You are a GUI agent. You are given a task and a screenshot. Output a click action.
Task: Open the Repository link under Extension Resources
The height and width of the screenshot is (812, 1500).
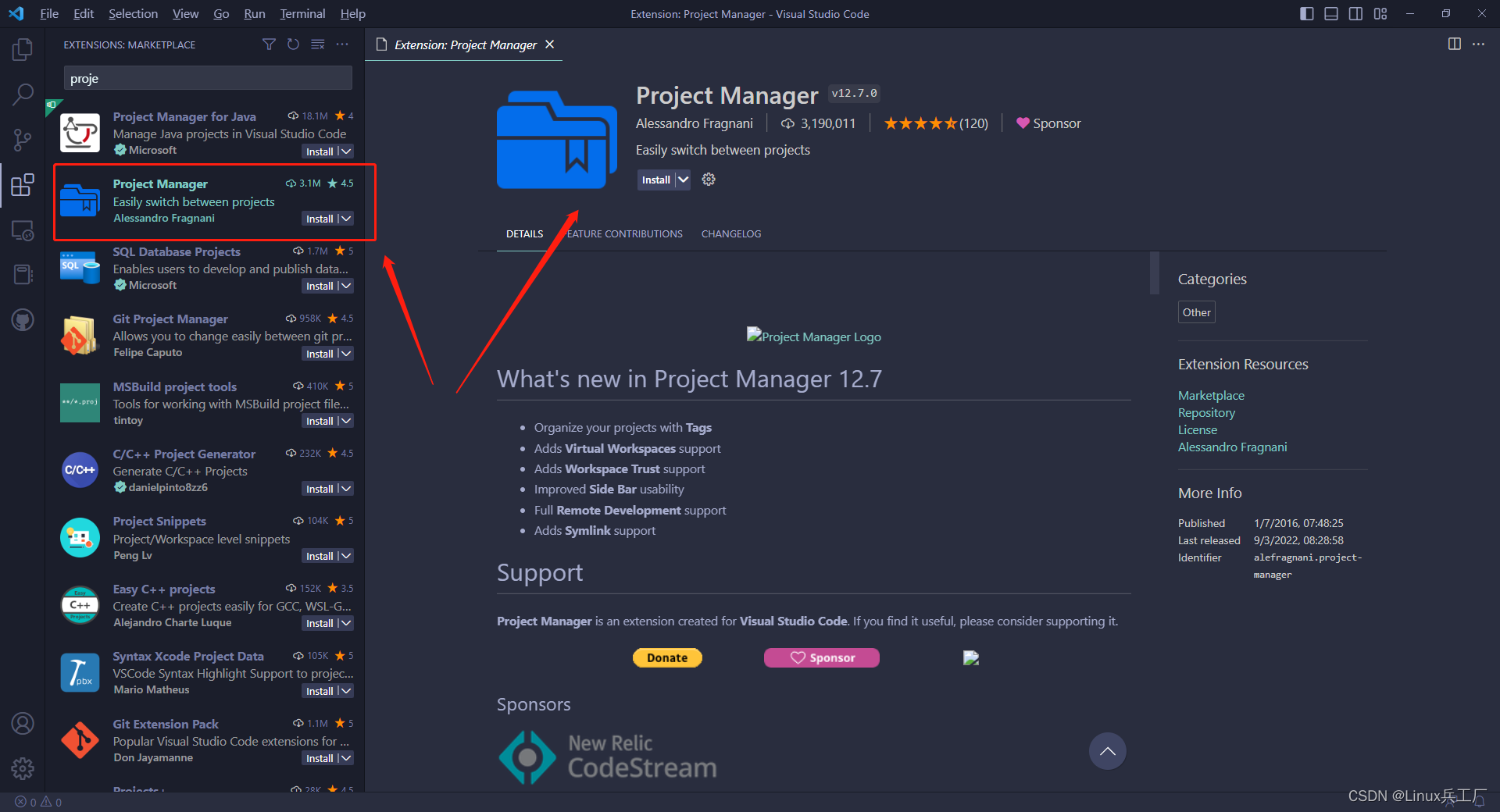1205,412
